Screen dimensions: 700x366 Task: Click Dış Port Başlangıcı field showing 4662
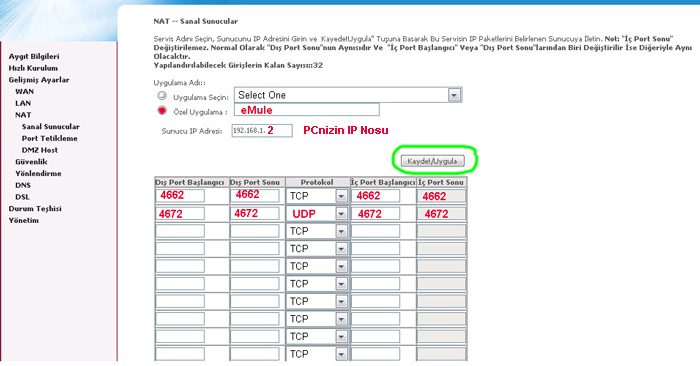point(180,195)
